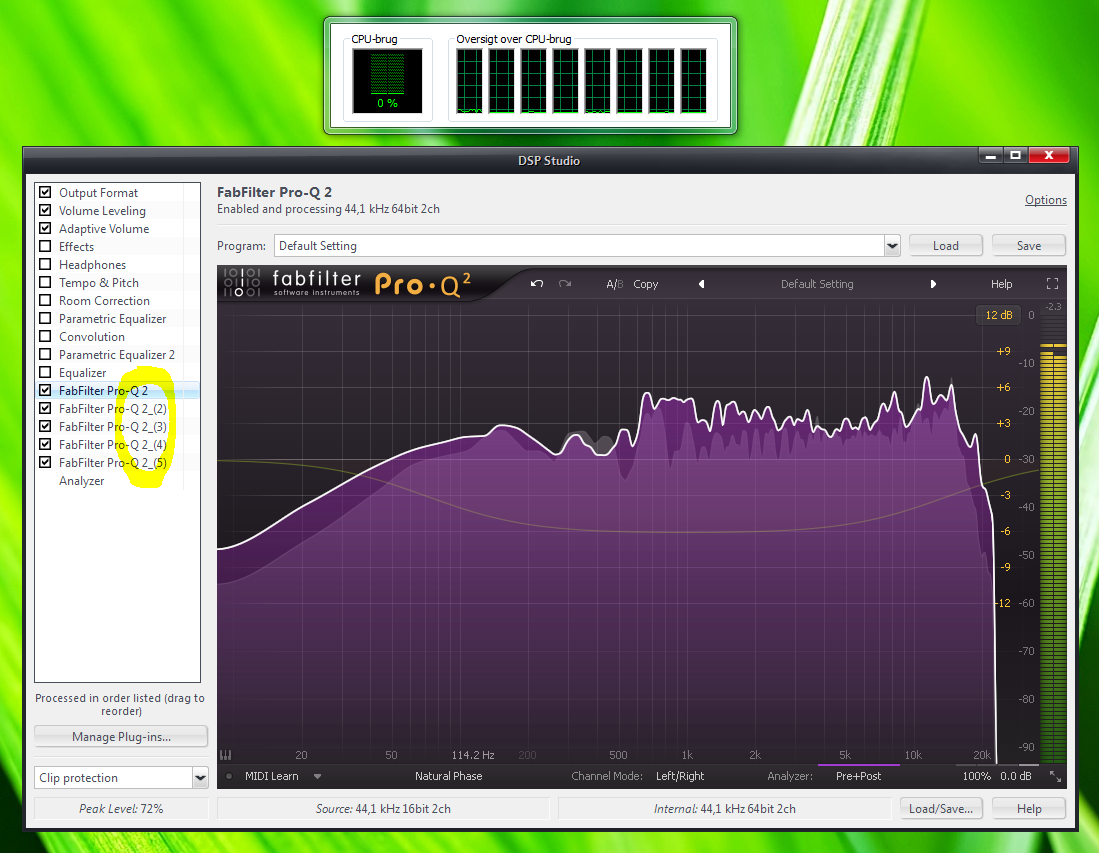The width and height of the screenshot is (1099, 853).
Task: Click the MIDI Learn indicator dot
Action: (x=229, y=776)
